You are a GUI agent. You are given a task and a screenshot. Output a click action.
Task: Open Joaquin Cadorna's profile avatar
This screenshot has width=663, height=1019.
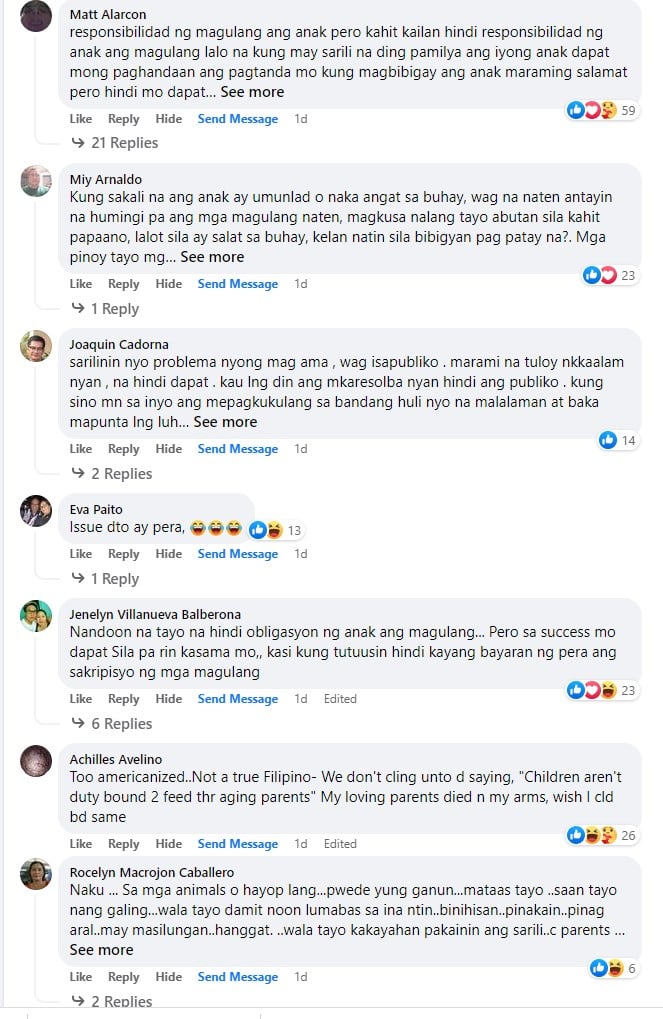36,346
